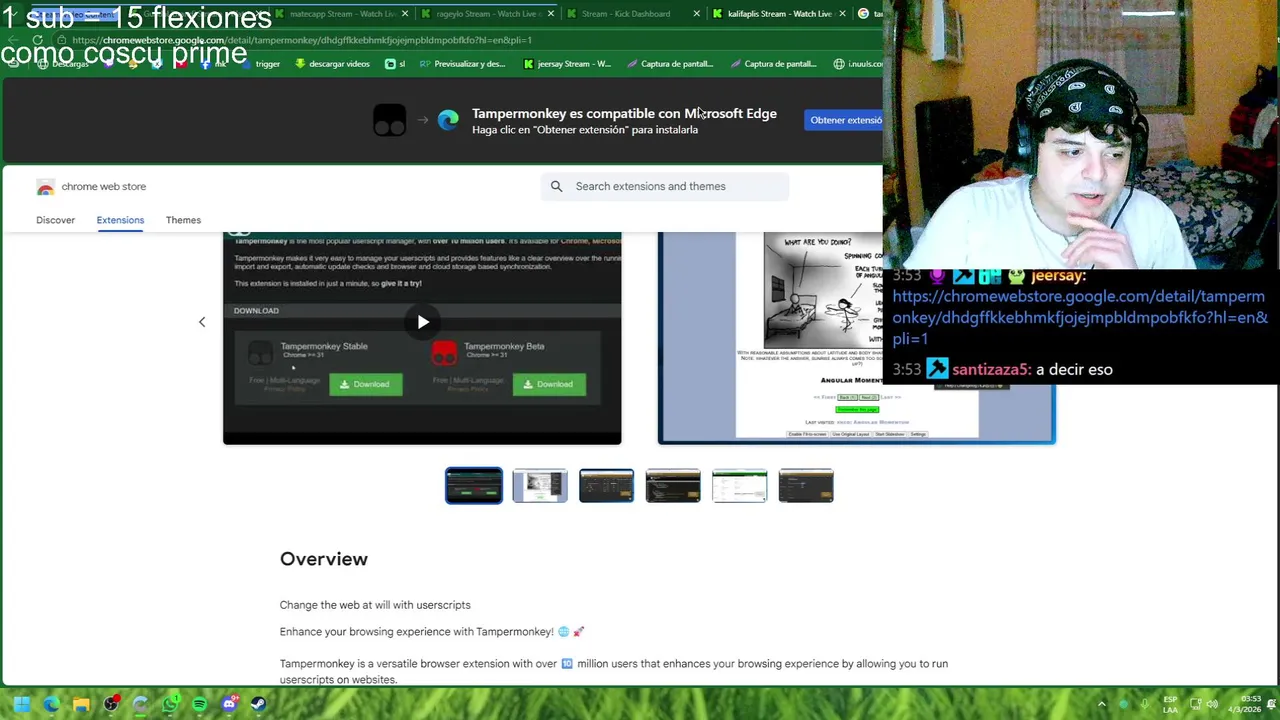Image resolution: width=1280 pixels, height=720 pixels.
Task: Click the microphone tray icon
Action: [1144, 704]
